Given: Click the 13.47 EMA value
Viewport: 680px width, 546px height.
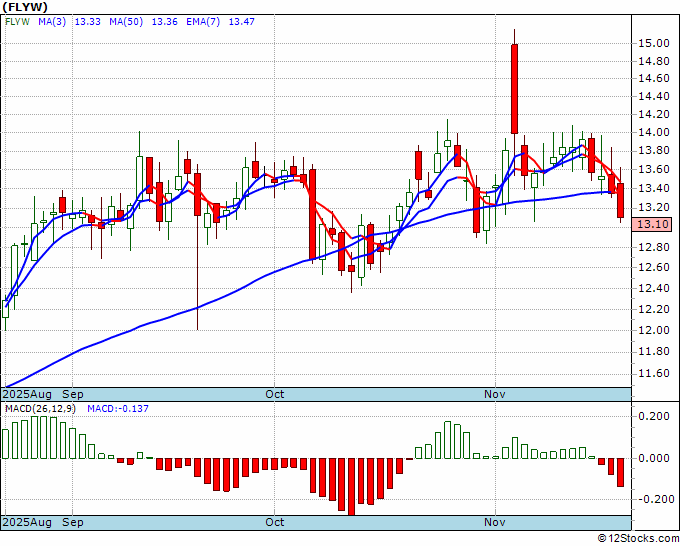Looking at the screenshot, I should coord(242,22).
